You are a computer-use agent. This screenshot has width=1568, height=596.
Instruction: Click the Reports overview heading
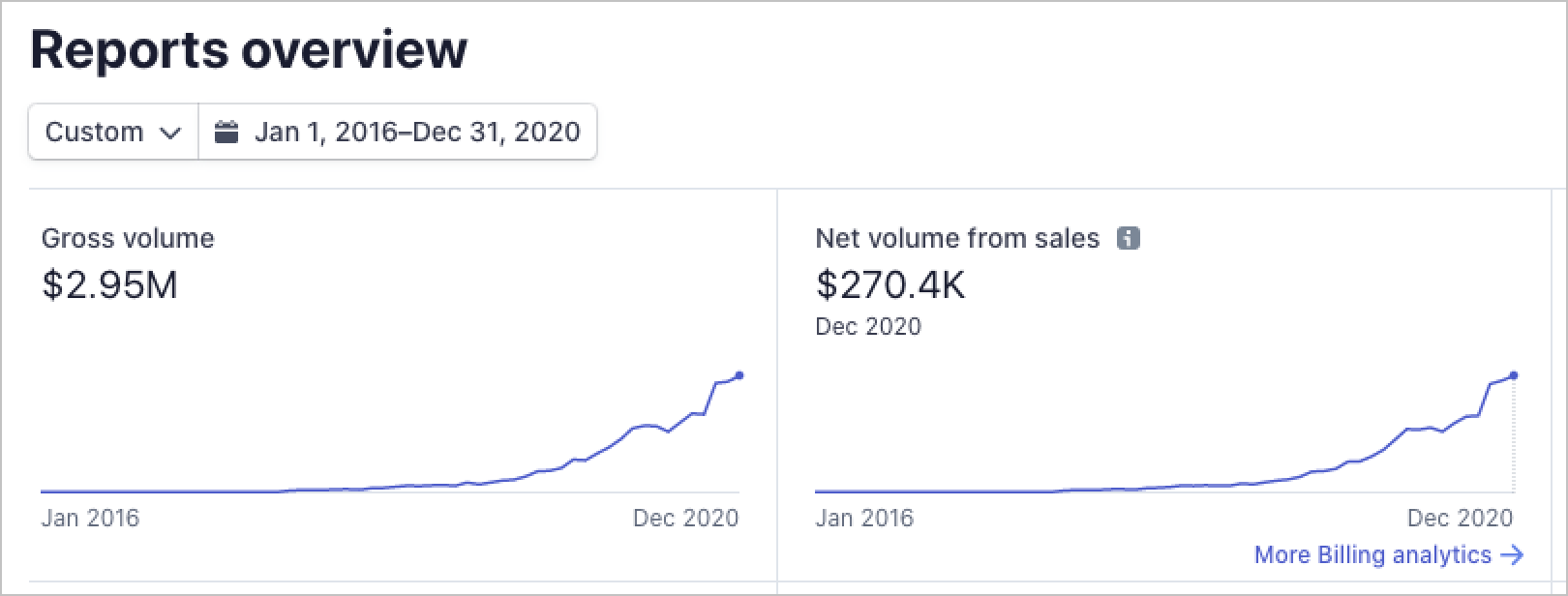pos(249,50)
